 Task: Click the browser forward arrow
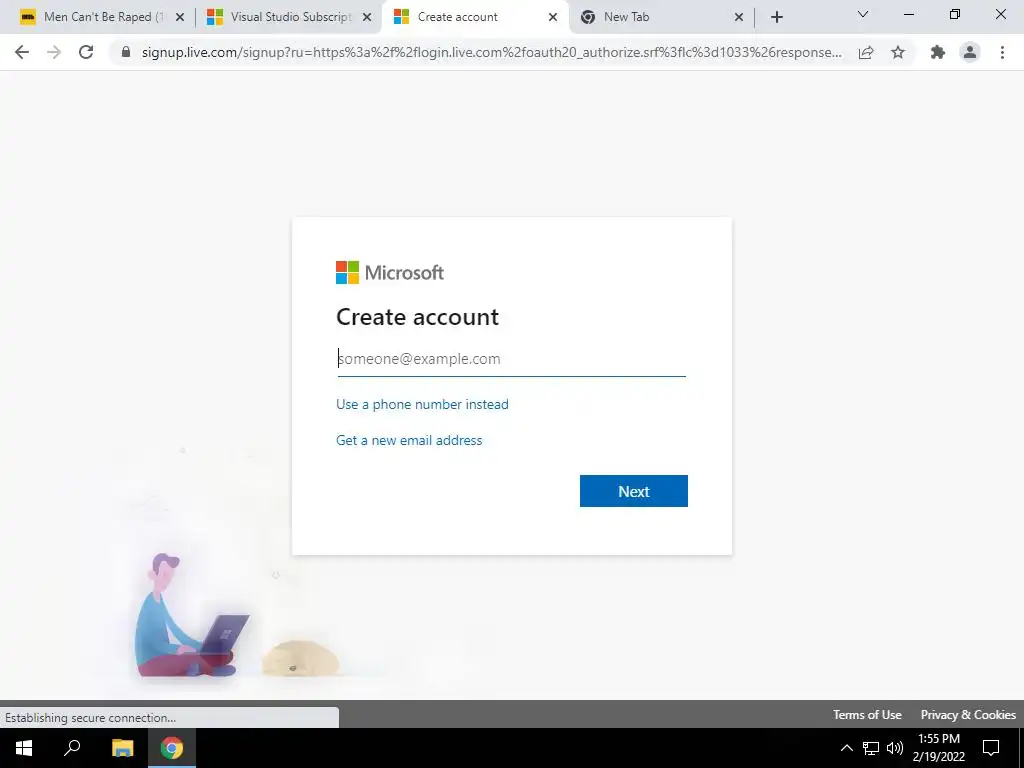(x=54, y=52)
